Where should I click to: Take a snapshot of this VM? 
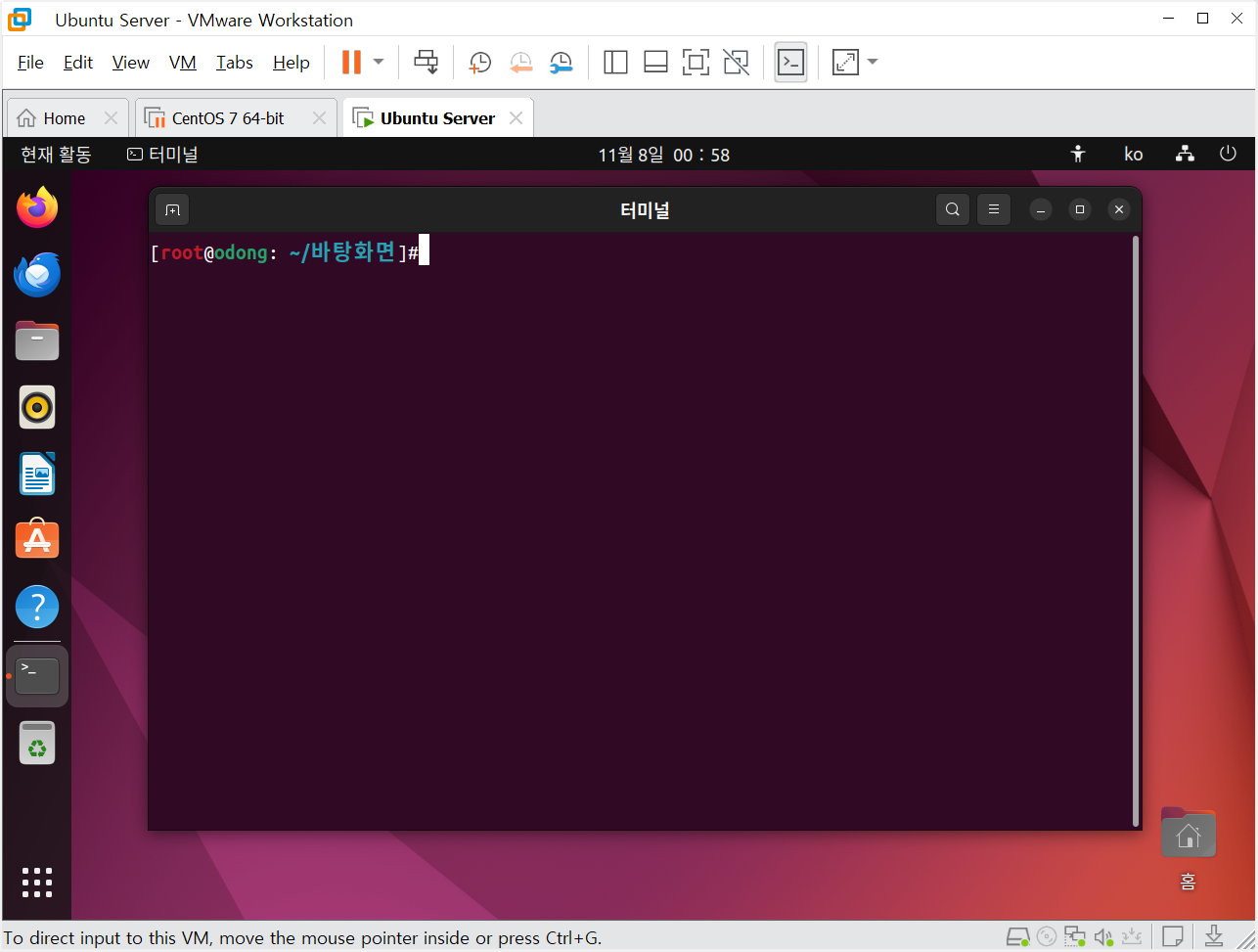click(479, 63)
